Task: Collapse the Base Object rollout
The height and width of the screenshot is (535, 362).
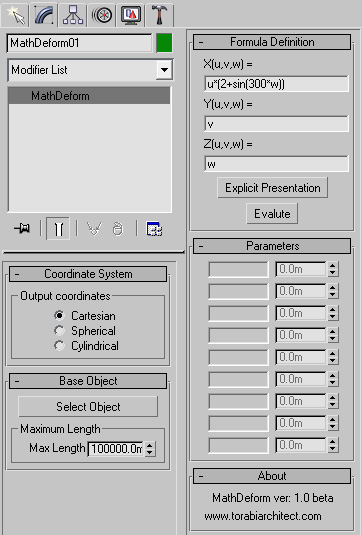Action: click(x=88, y=381)
